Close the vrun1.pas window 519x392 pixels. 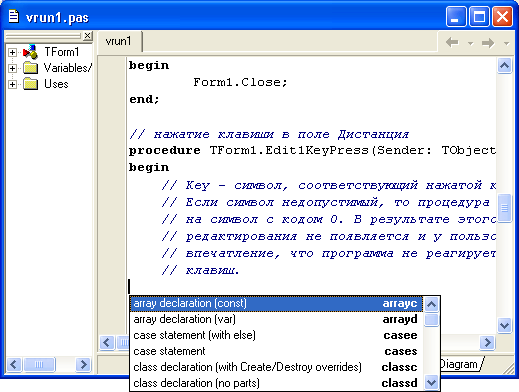click(502, 17)
